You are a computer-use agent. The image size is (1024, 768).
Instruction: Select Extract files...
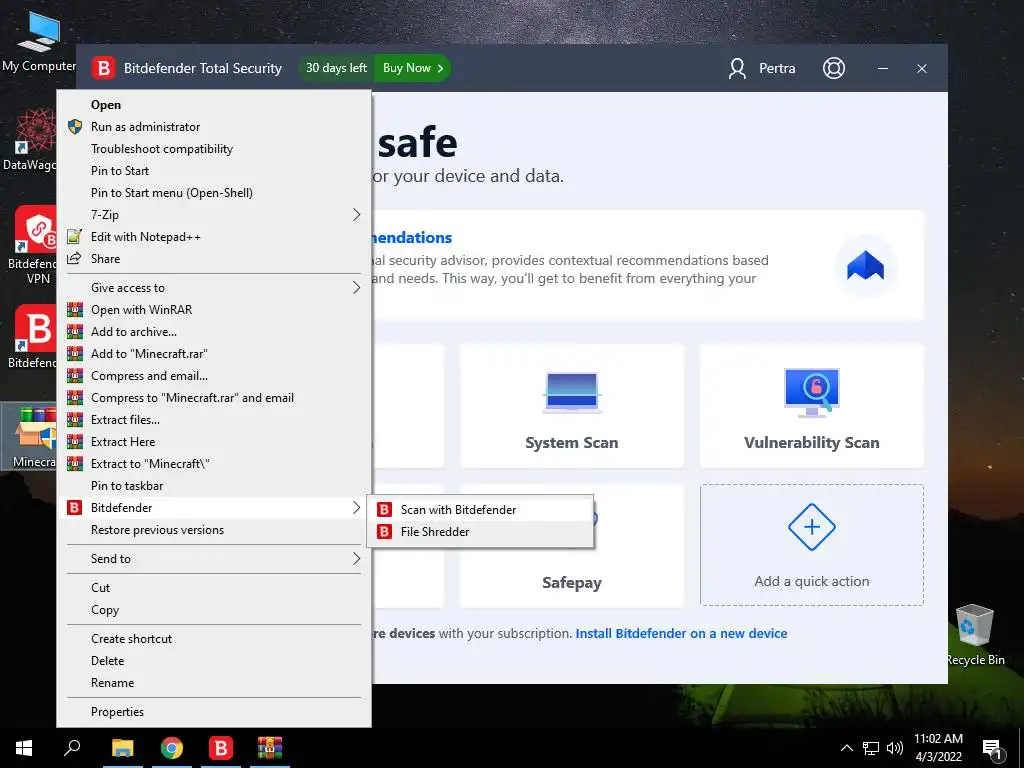click(x=214, y=420)
